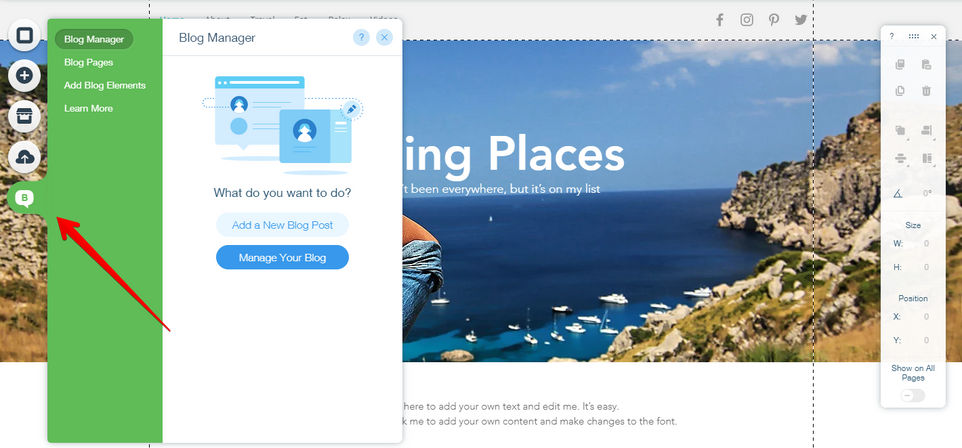This screenshot has width=962, height=448.
Task: Open My Uploads cloud icon
Action: click(x=24, y=157)
